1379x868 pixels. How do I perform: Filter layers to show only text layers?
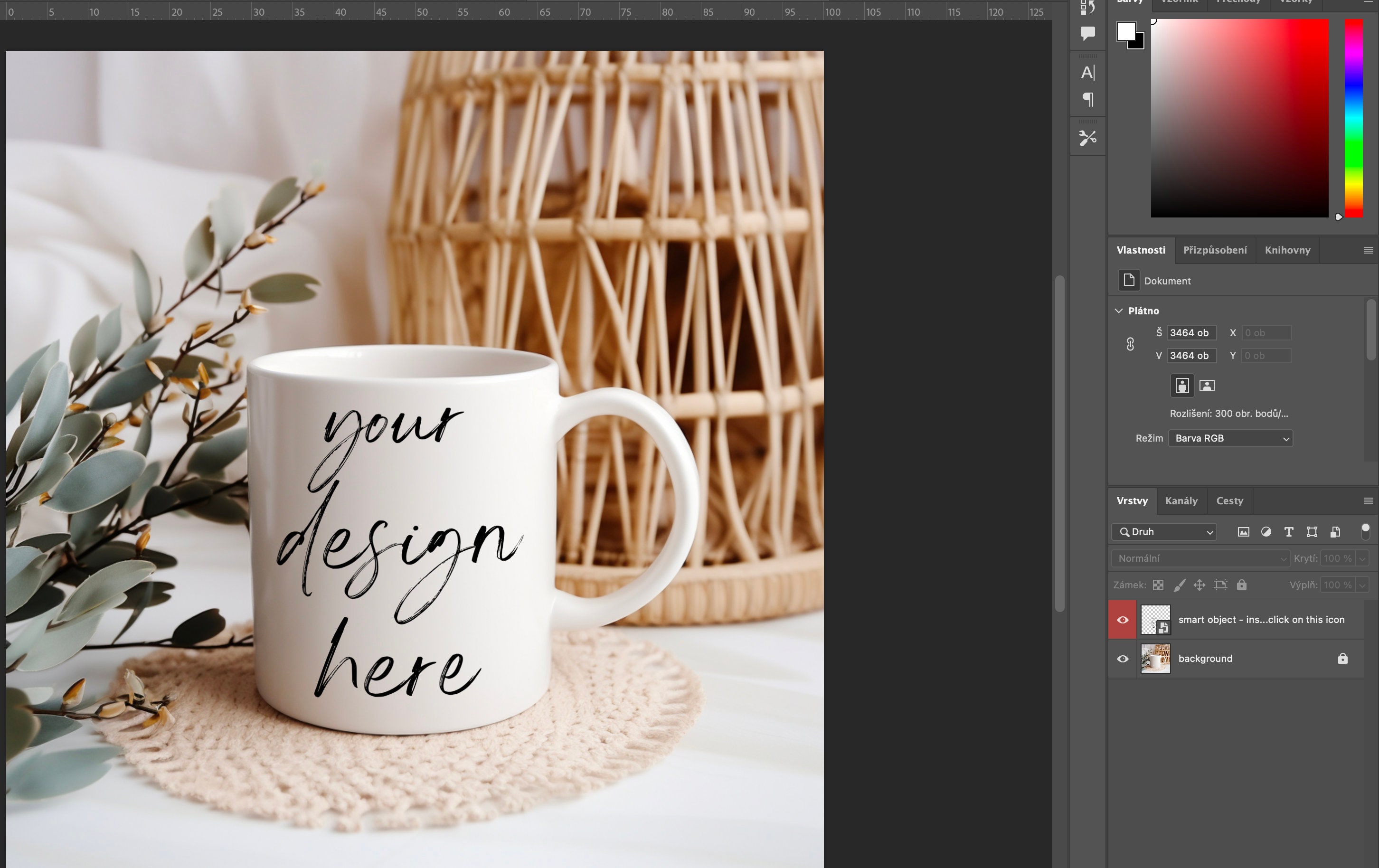(x=1289, y=532)
